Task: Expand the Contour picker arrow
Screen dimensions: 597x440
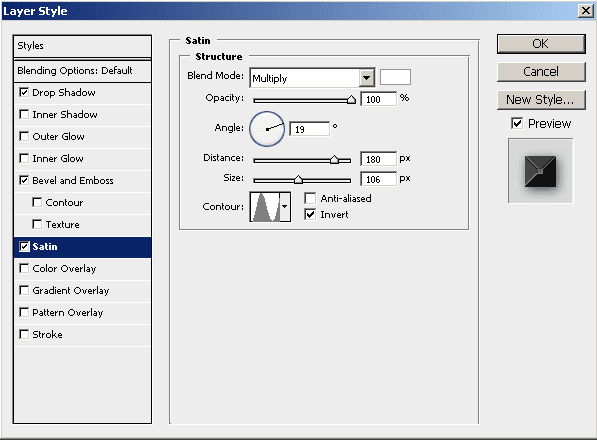Action: point(285,207)
